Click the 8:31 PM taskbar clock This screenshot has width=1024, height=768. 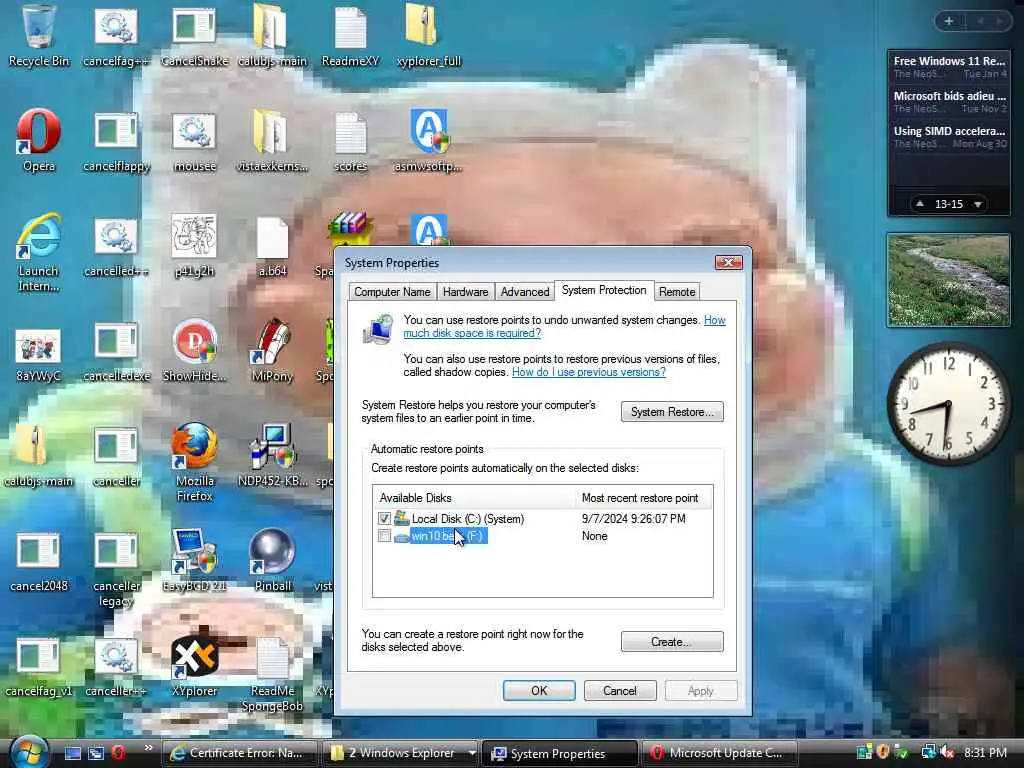pyautogui.click(x=985, y=753)
